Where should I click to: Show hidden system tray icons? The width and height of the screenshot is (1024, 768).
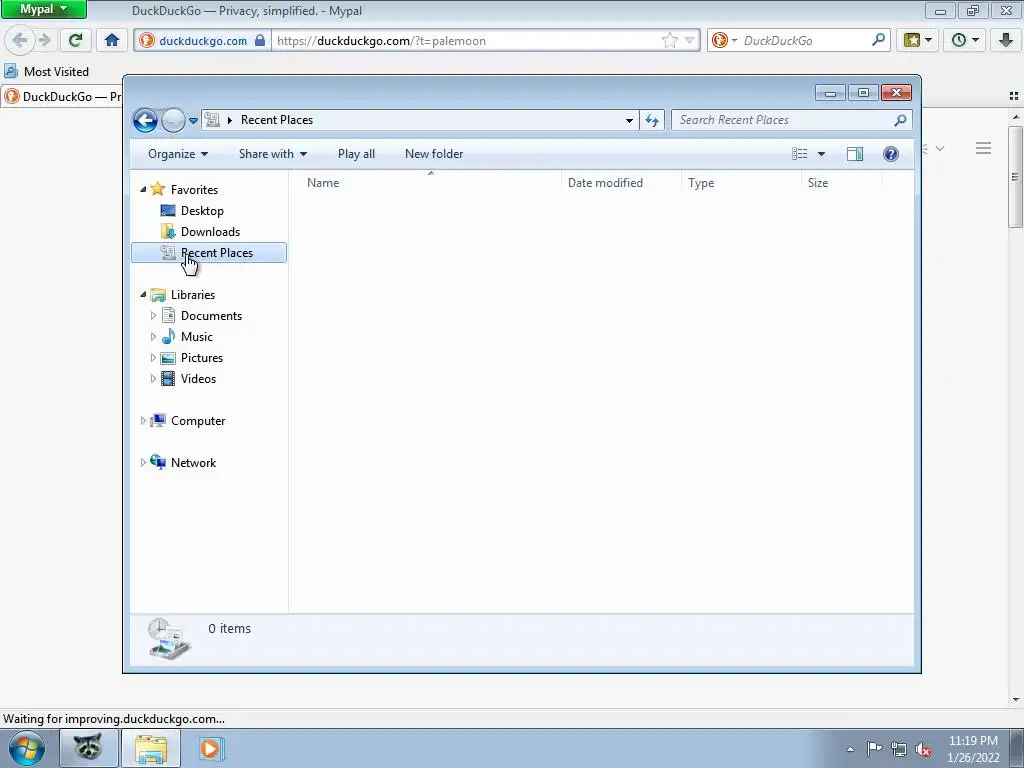pyautogui.click(x=850, y=749)
